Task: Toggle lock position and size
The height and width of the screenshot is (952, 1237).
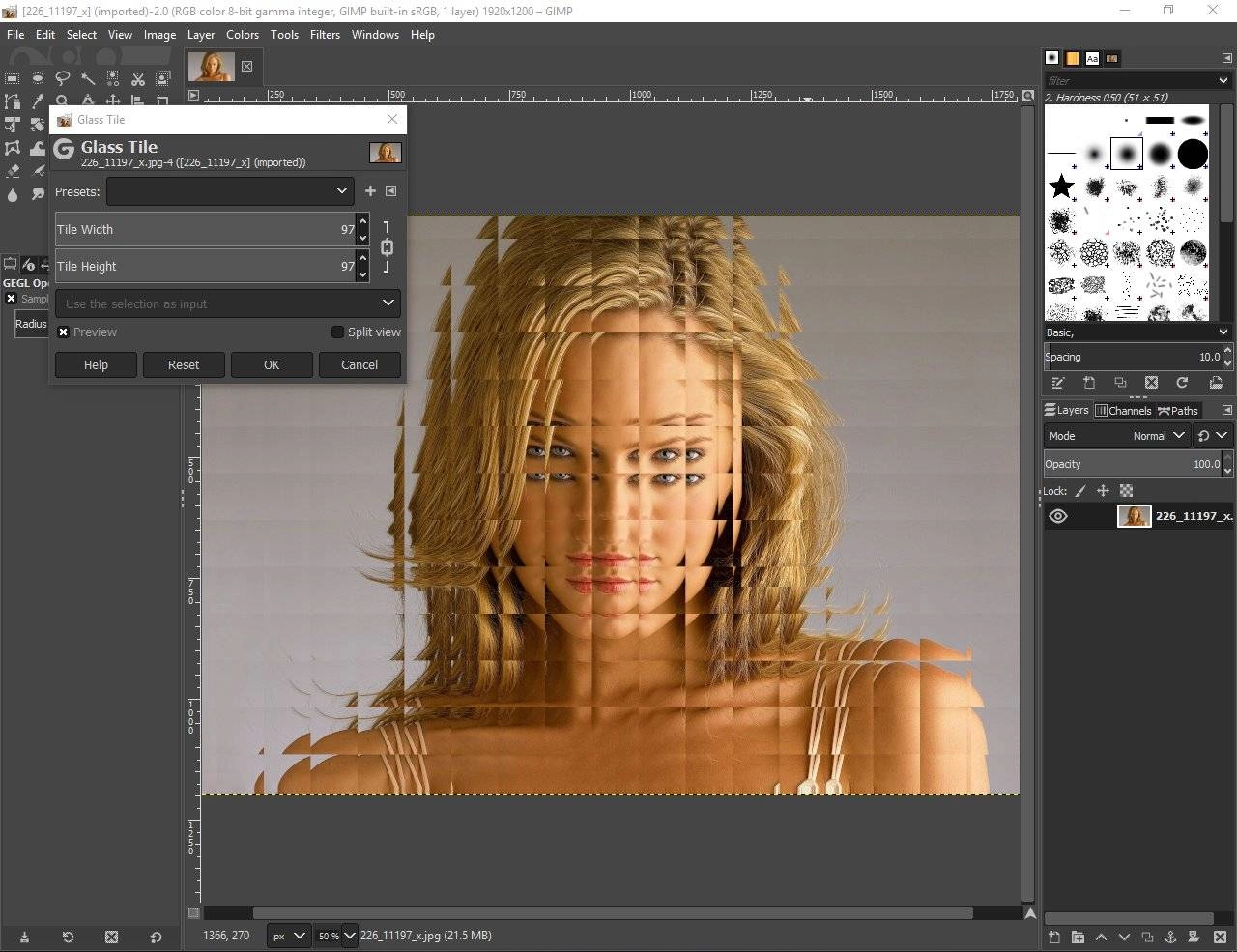Action: click(1103, 491)
